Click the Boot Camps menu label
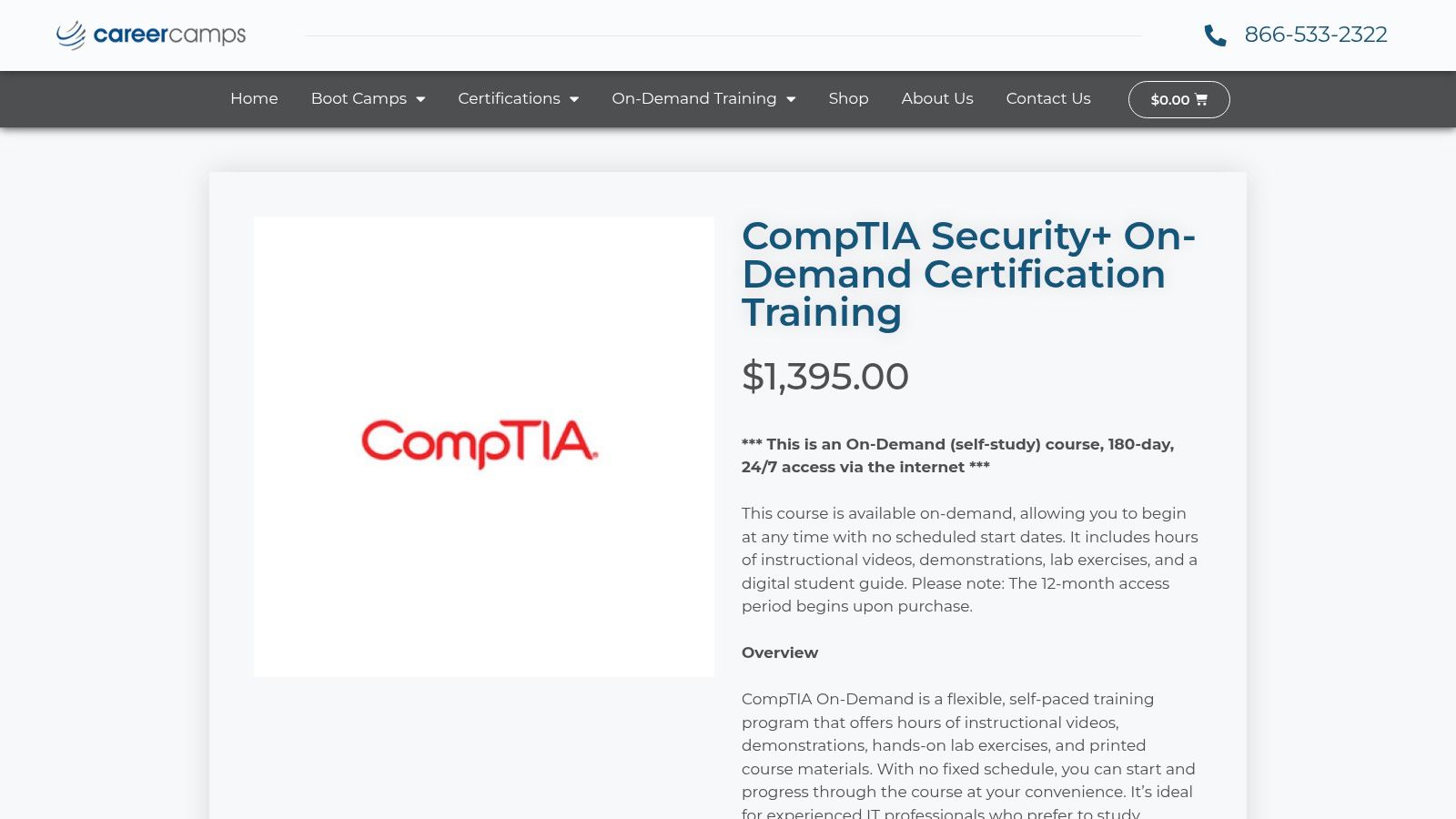 click(x=359, y=98)
